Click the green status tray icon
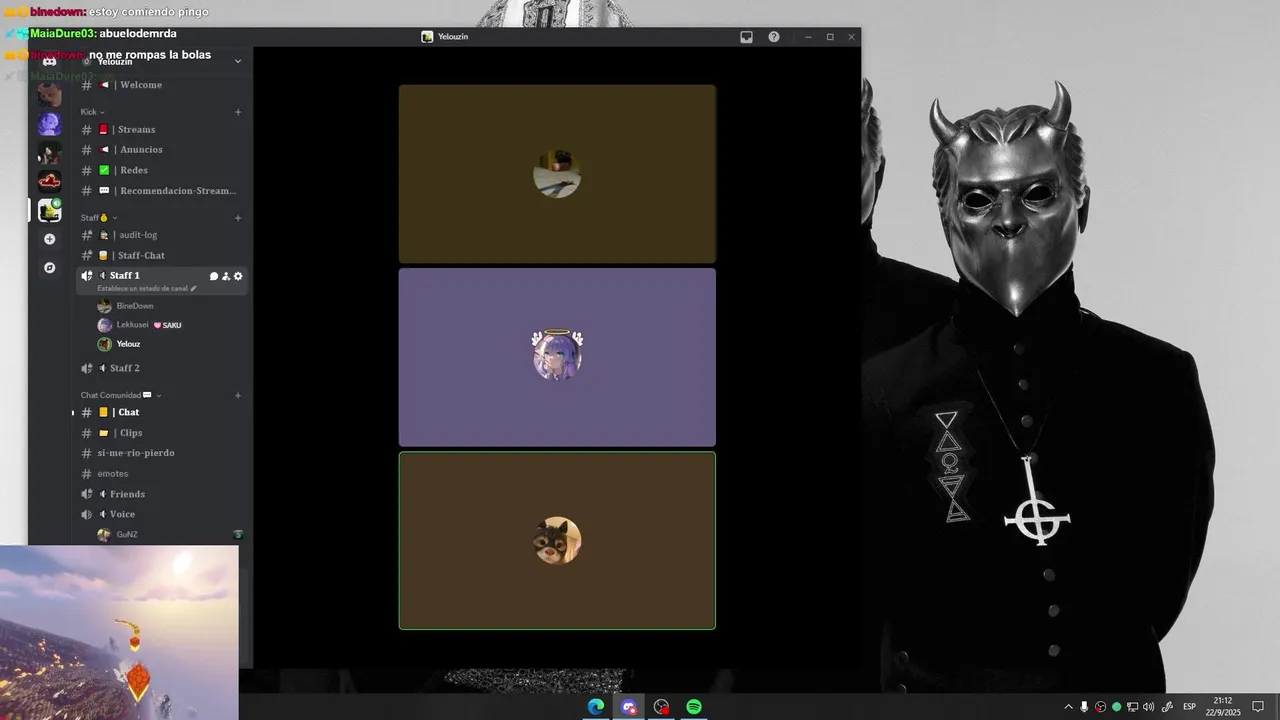The height and width of the screenshot is (720, 1280). point(1117,707)
